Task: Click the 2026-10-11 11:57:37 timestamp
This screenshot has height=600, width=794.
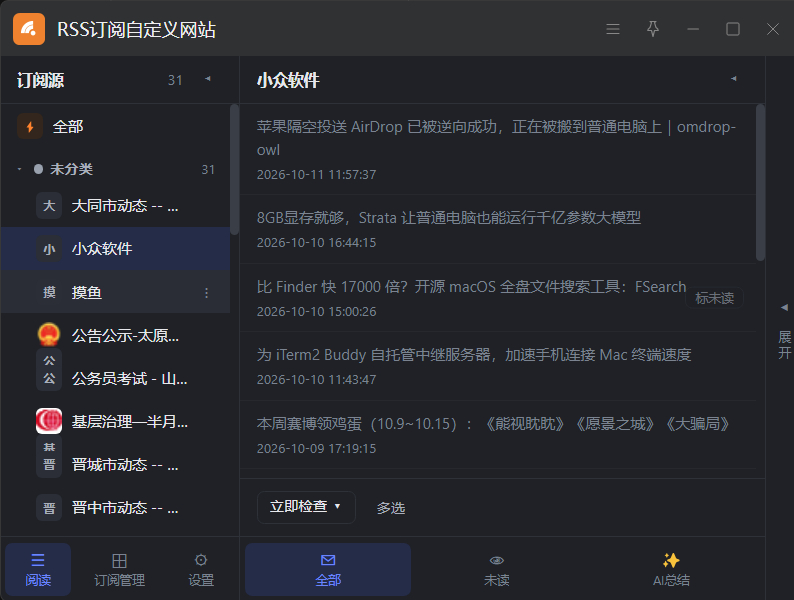Action: coord(316,175)
